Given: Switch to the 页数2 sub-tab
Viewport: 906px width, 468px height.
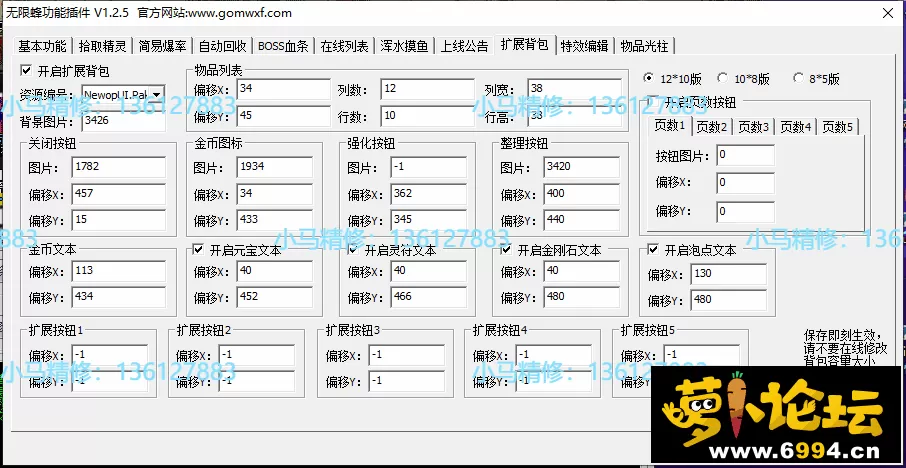Looking at the screenshot, I should pos(712,127).
